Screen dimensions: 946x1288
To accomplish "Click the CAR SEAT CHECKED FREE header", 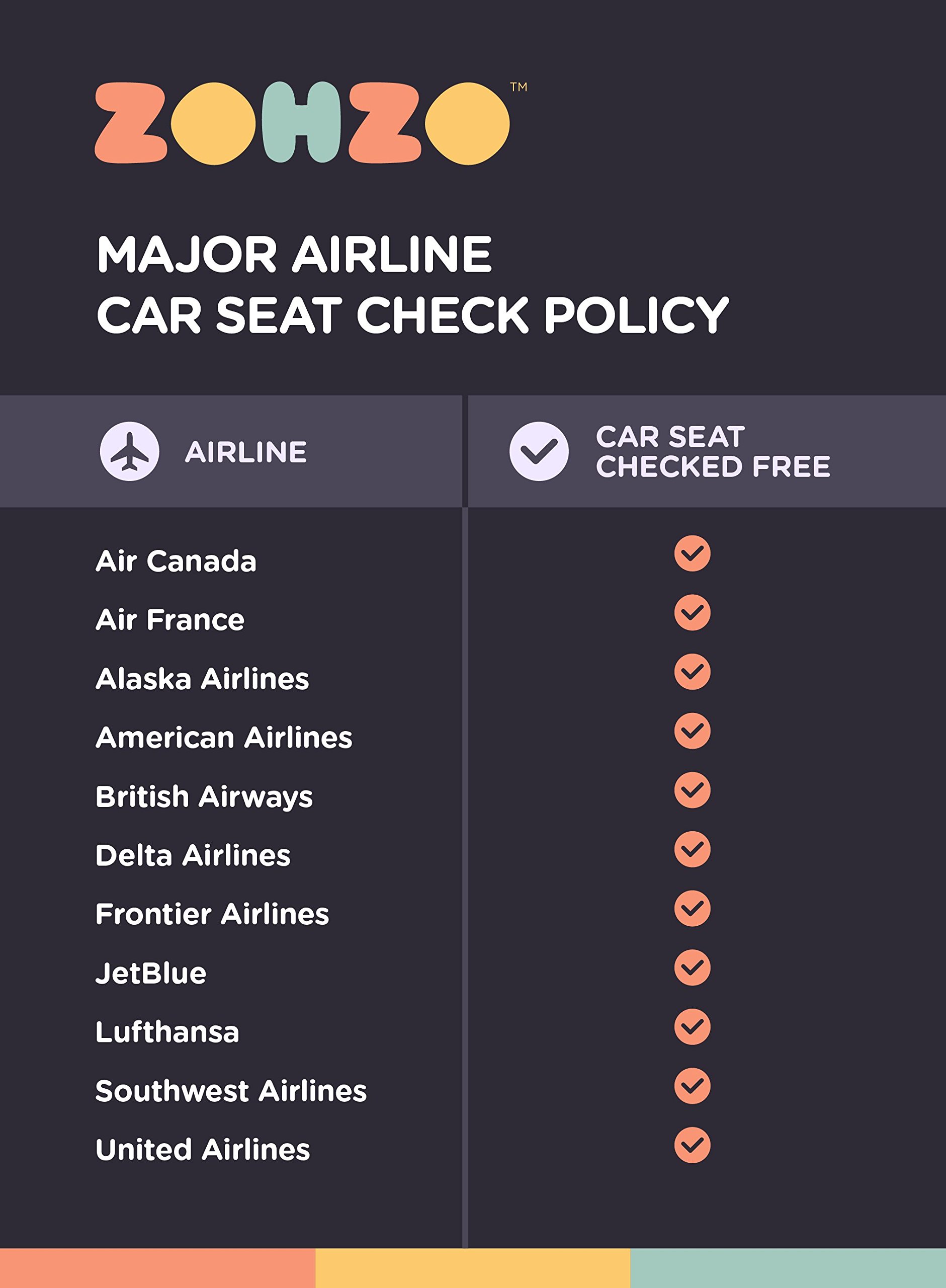I will pyautogui.click(x=713, y=451).
